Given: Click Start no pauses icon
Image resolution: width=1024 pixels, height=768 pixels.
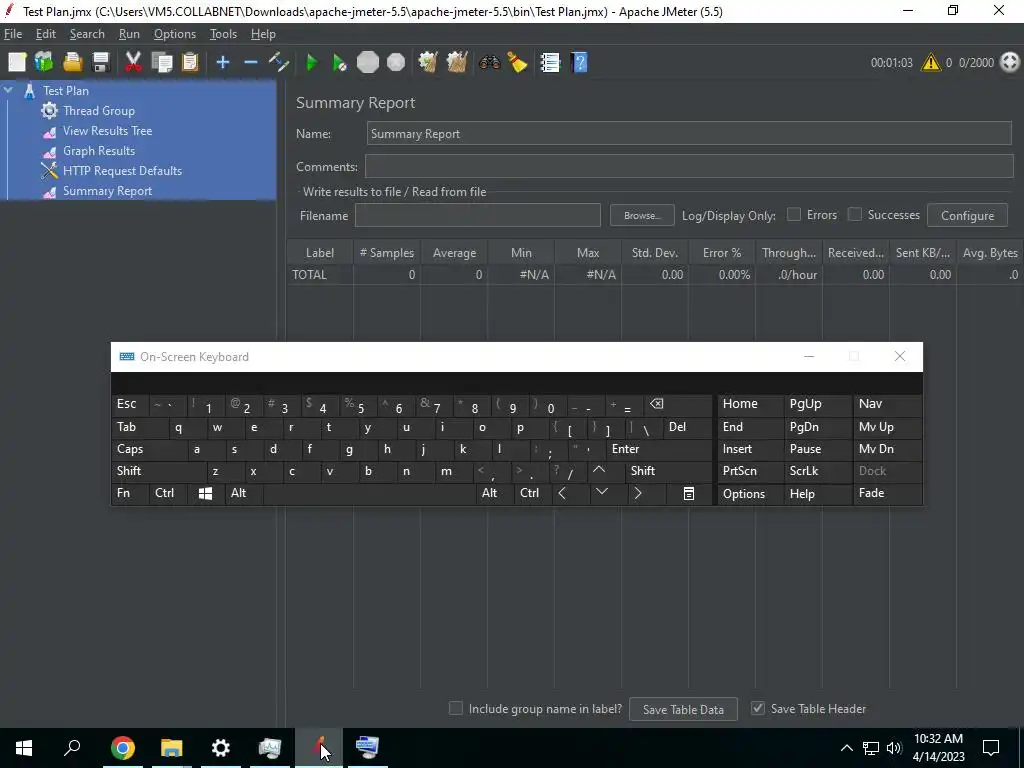Looking at the screenshot, I should click(339, 63).
